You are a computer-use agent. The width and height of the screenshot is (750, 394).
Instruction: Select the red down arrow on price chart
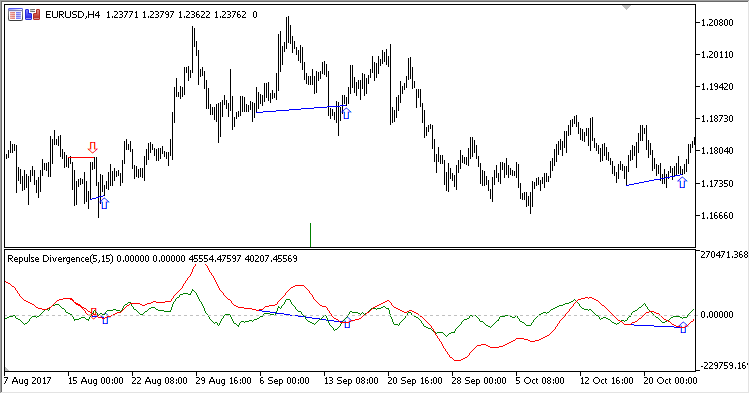(93, 147)
